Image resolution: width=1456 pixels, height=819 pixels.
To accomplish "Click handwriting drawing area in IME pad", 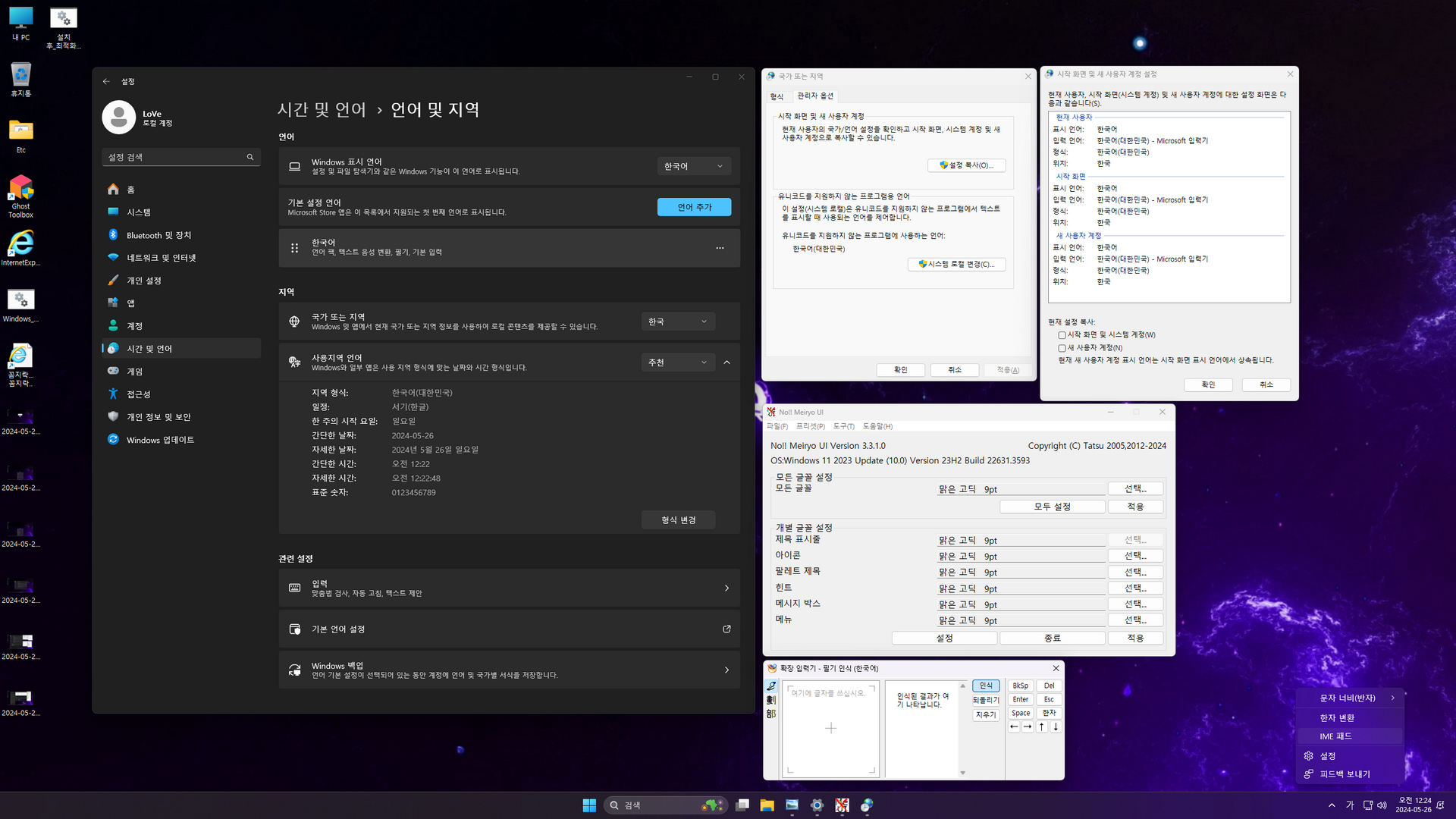I will (830, 728).
